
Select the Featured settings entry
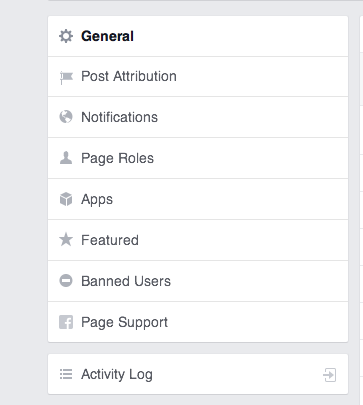click(198, 240)
